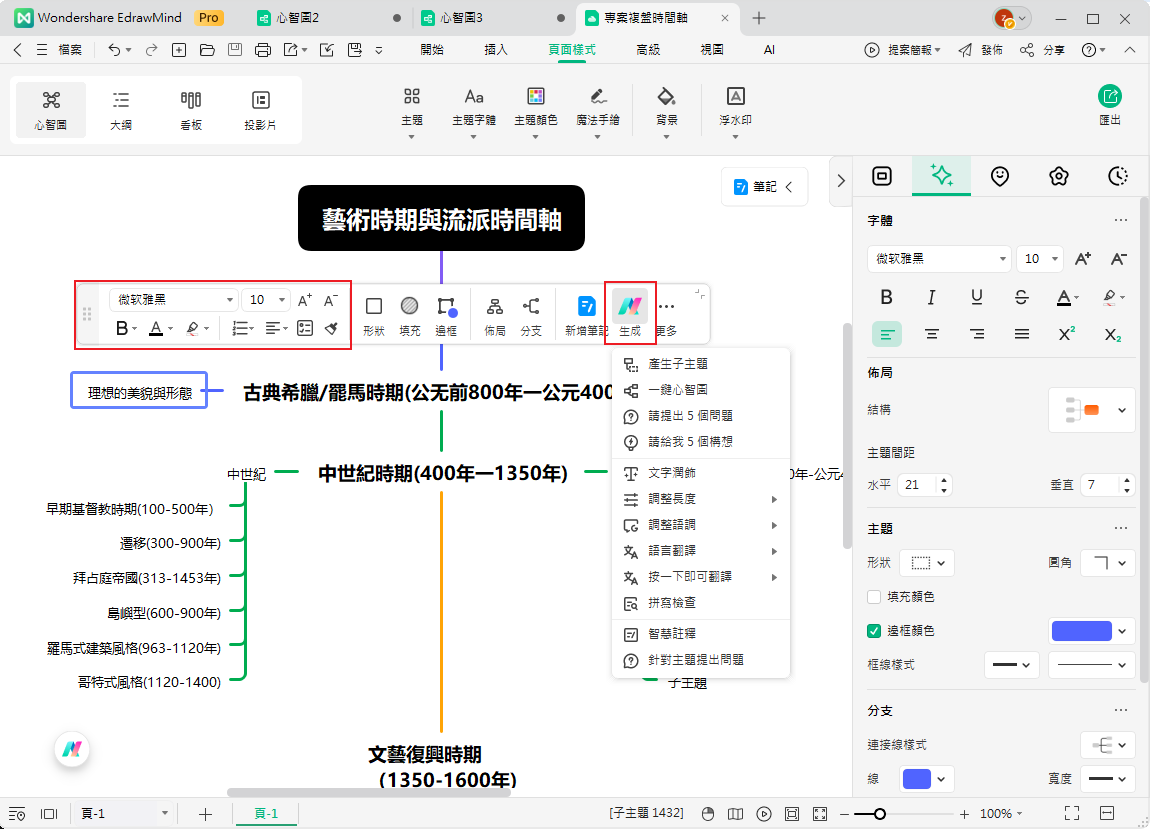Select the 頁-1 page tab
1150x829 pixels.
coord(265,813)
